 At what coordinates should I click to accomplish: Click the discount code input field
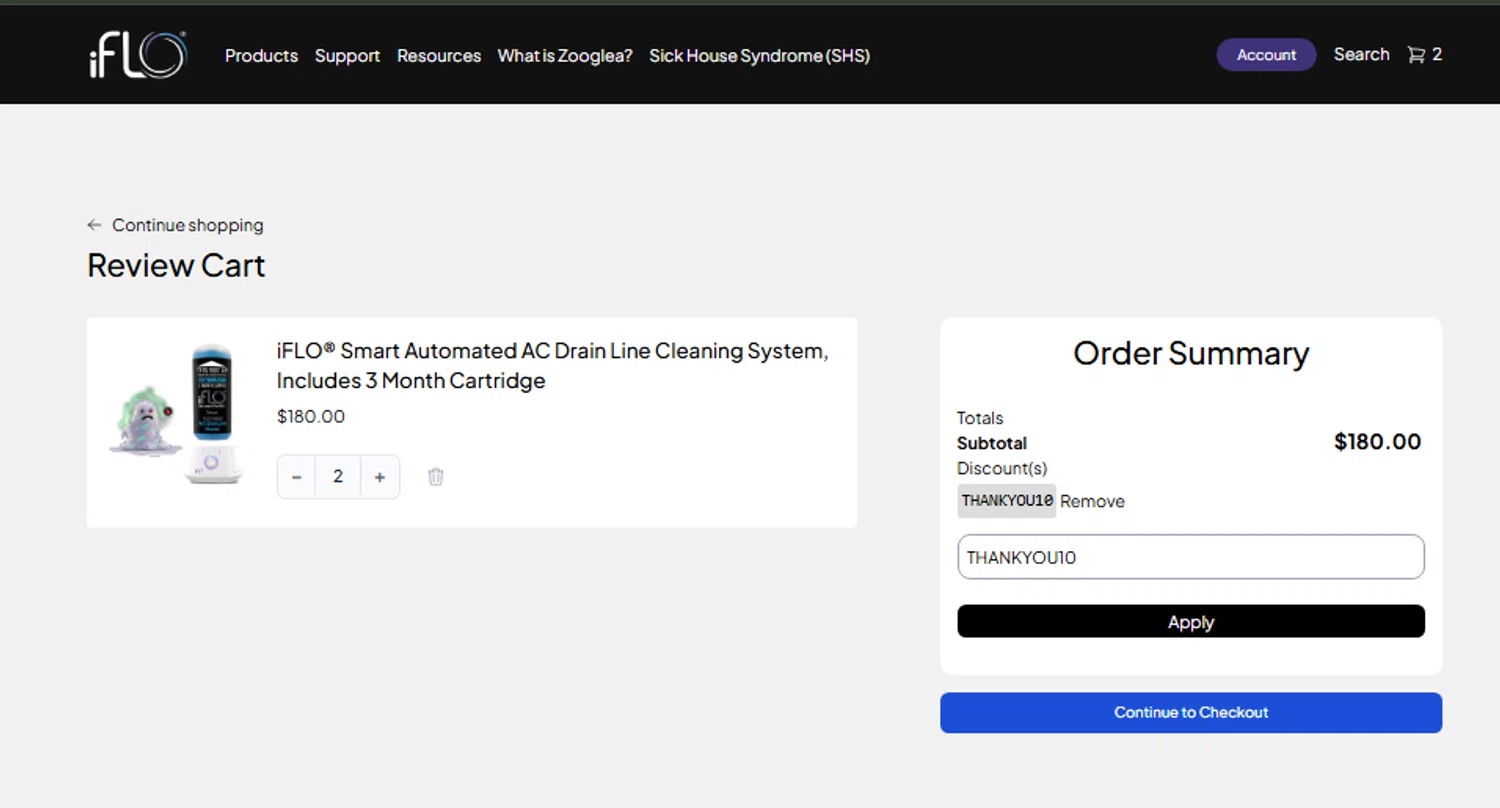(x=1191, y=557)
